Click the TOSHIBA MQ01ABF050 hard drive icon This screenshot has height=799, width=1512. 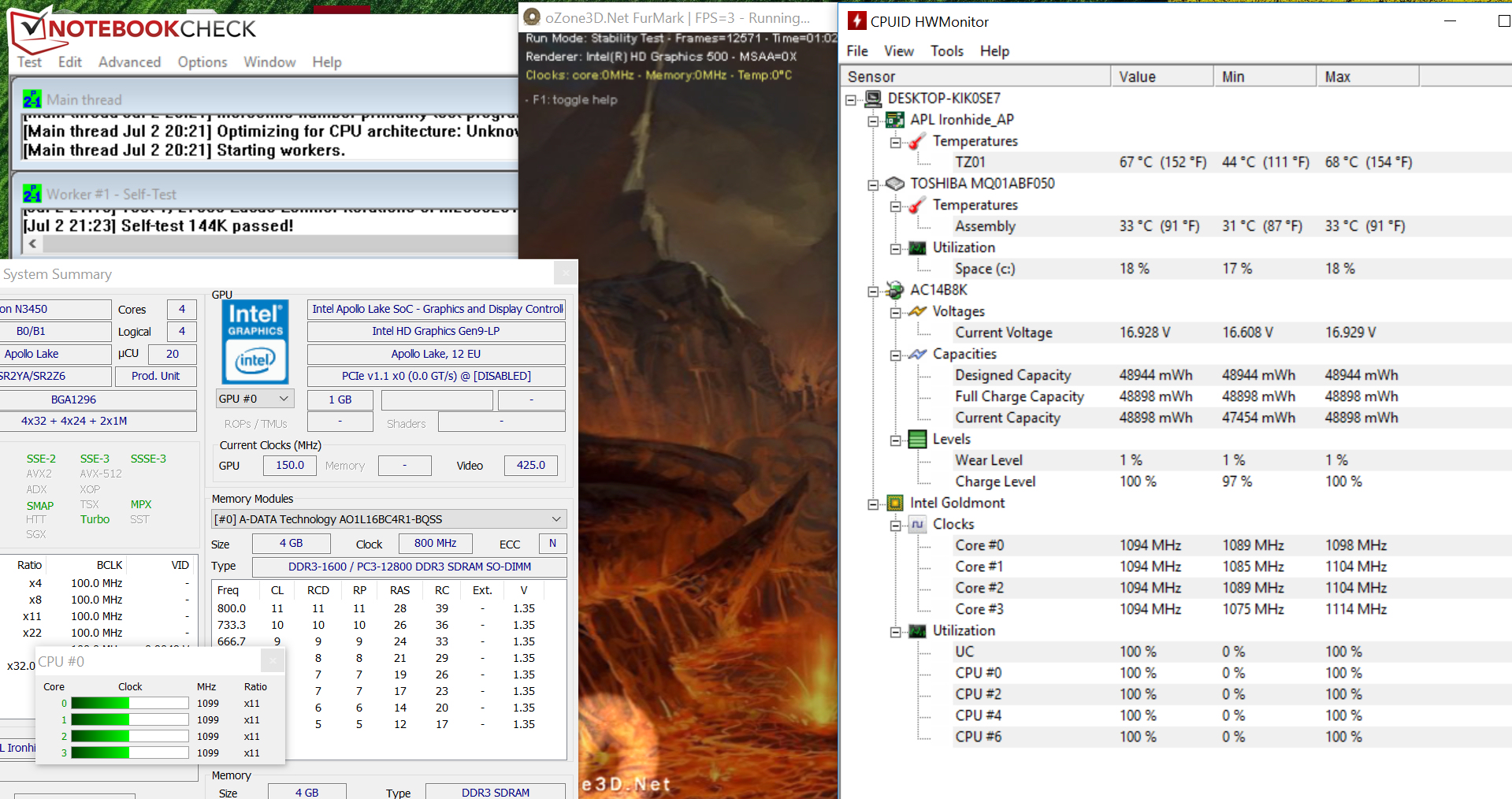895,184
